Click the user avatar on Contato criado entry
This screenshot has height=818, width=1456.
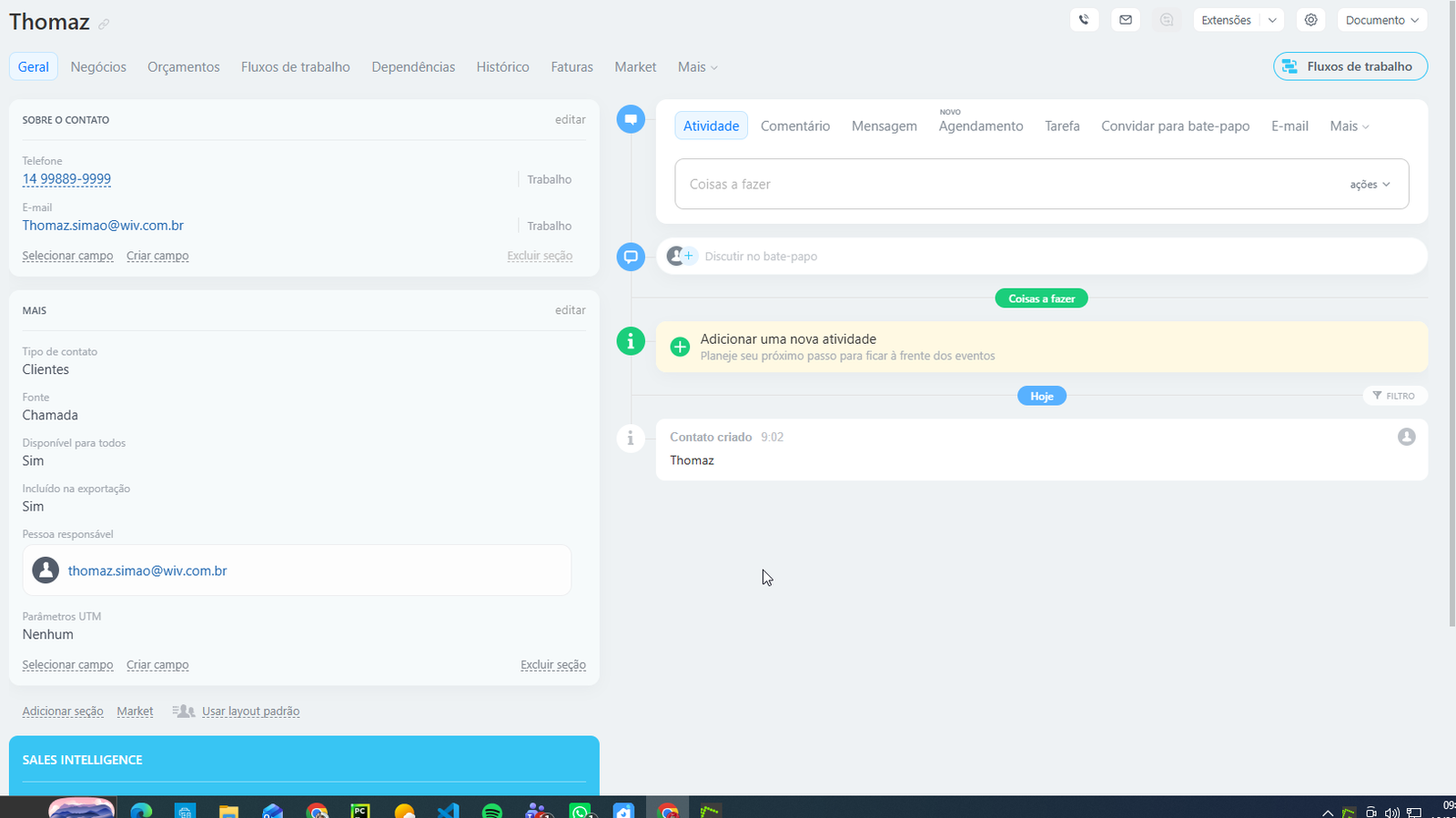[x=1406, y=437]
